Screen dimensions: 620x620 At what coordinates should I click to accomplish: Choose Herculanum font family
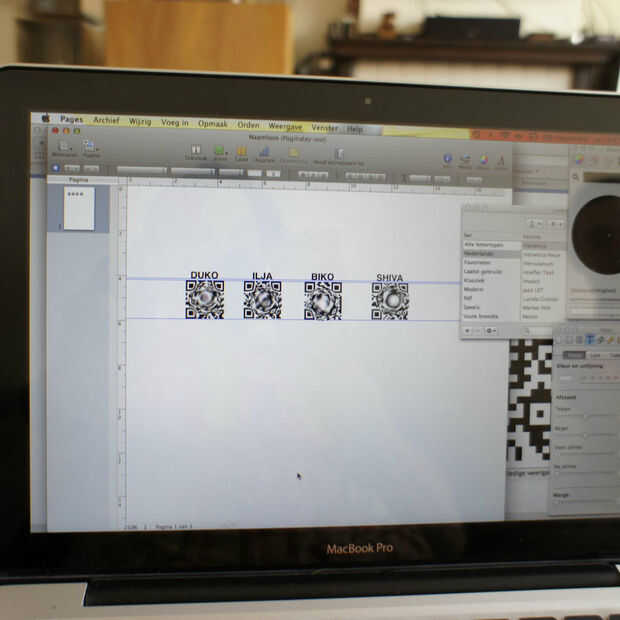538,264
